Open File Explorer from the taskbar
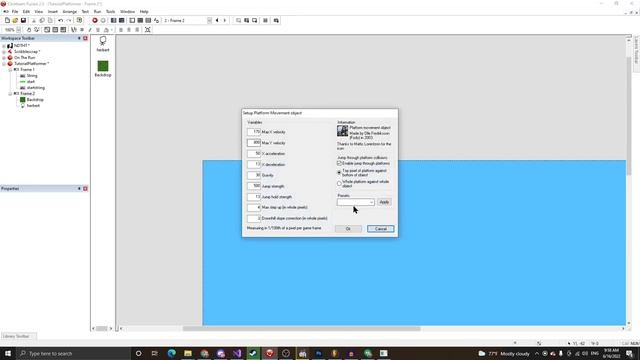 (188, 353)
